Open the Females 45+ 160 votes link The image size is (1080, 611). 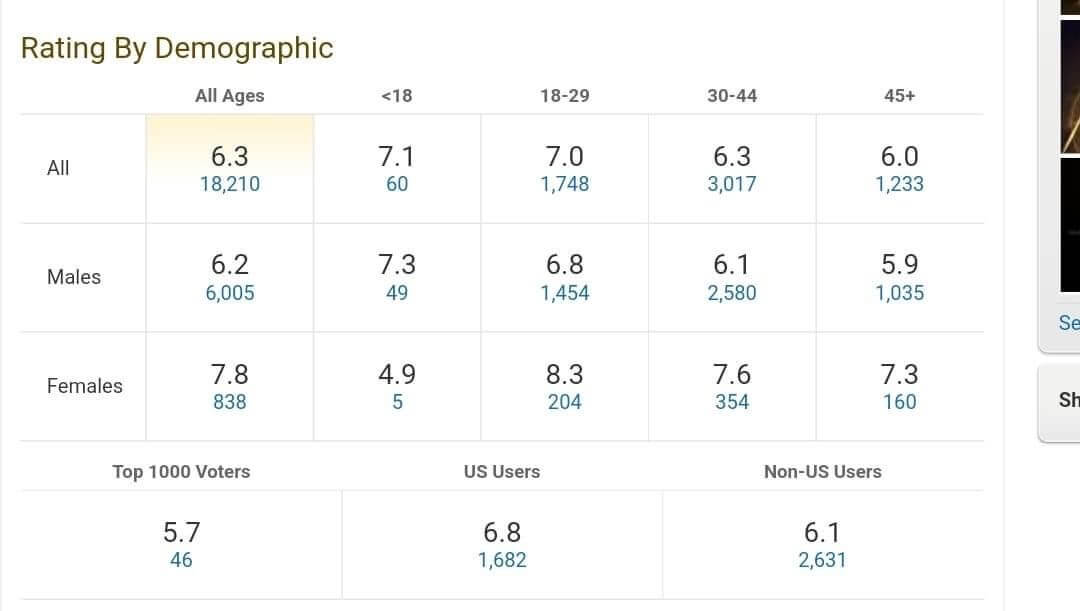[x=900, y=402]
